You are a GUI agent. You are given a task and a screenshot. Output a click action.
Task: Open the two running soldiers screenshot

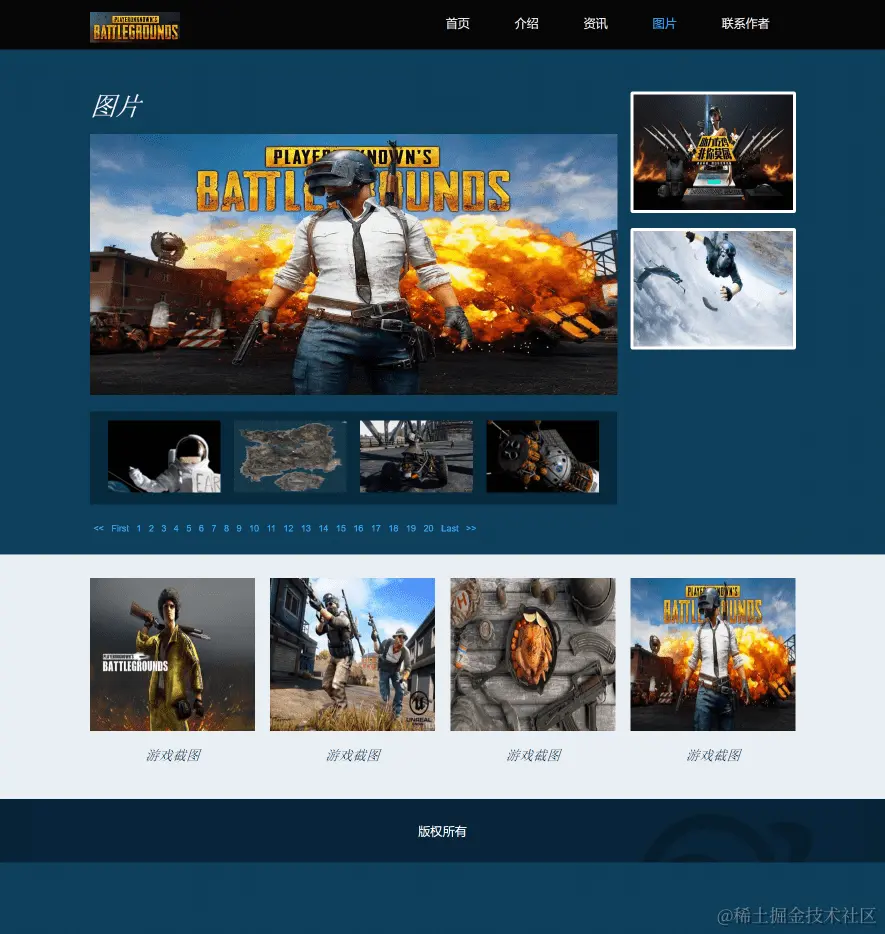(x=353, y=654)
